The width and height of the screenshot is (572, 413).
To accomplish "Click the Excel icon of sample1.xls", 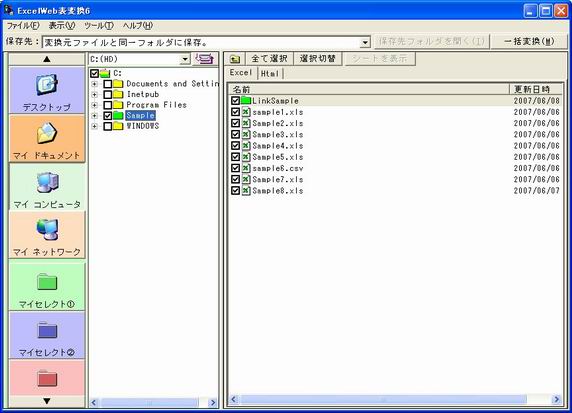I will click(246, 112).
